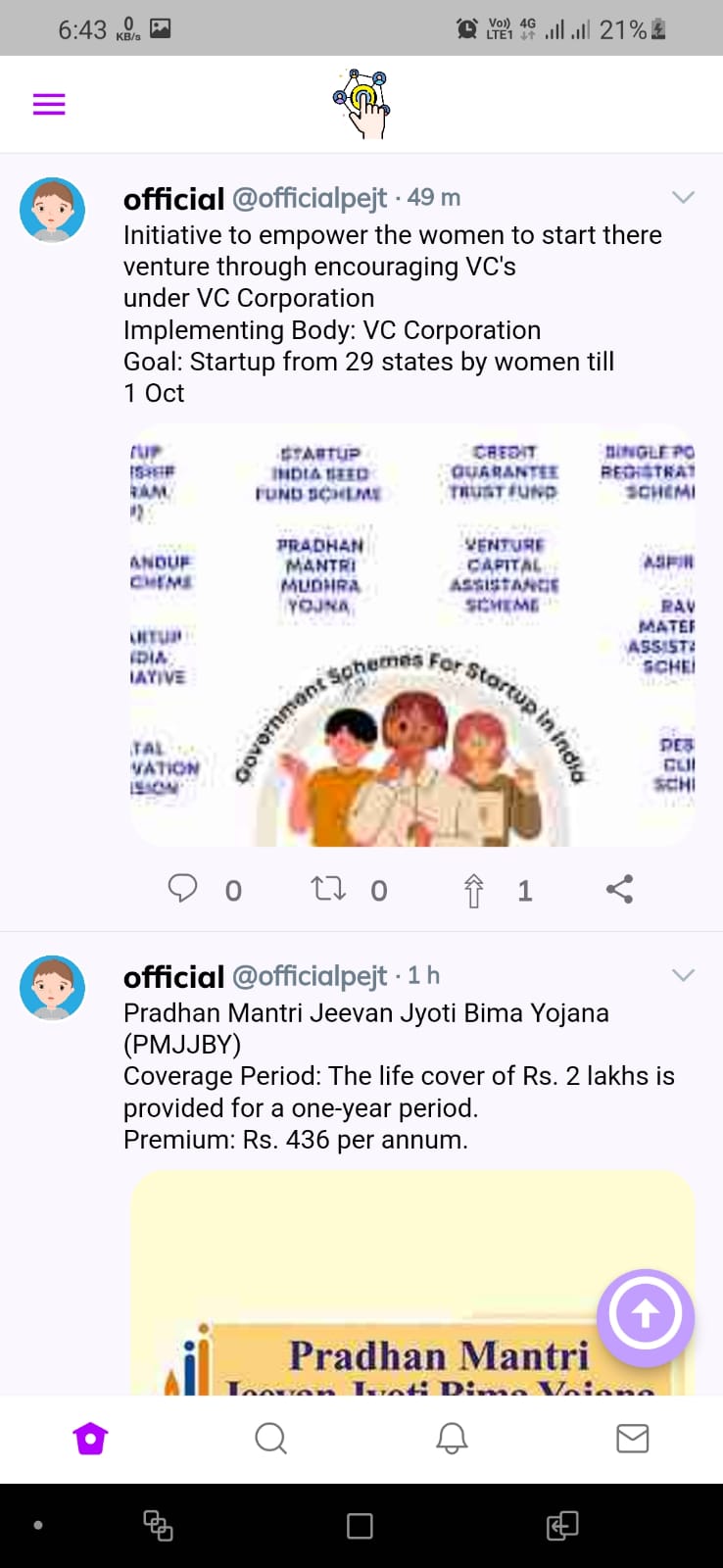Open profile avatar of the PMJJBY post
This screenshot has height=1568, width=723.
pos(53,988)
